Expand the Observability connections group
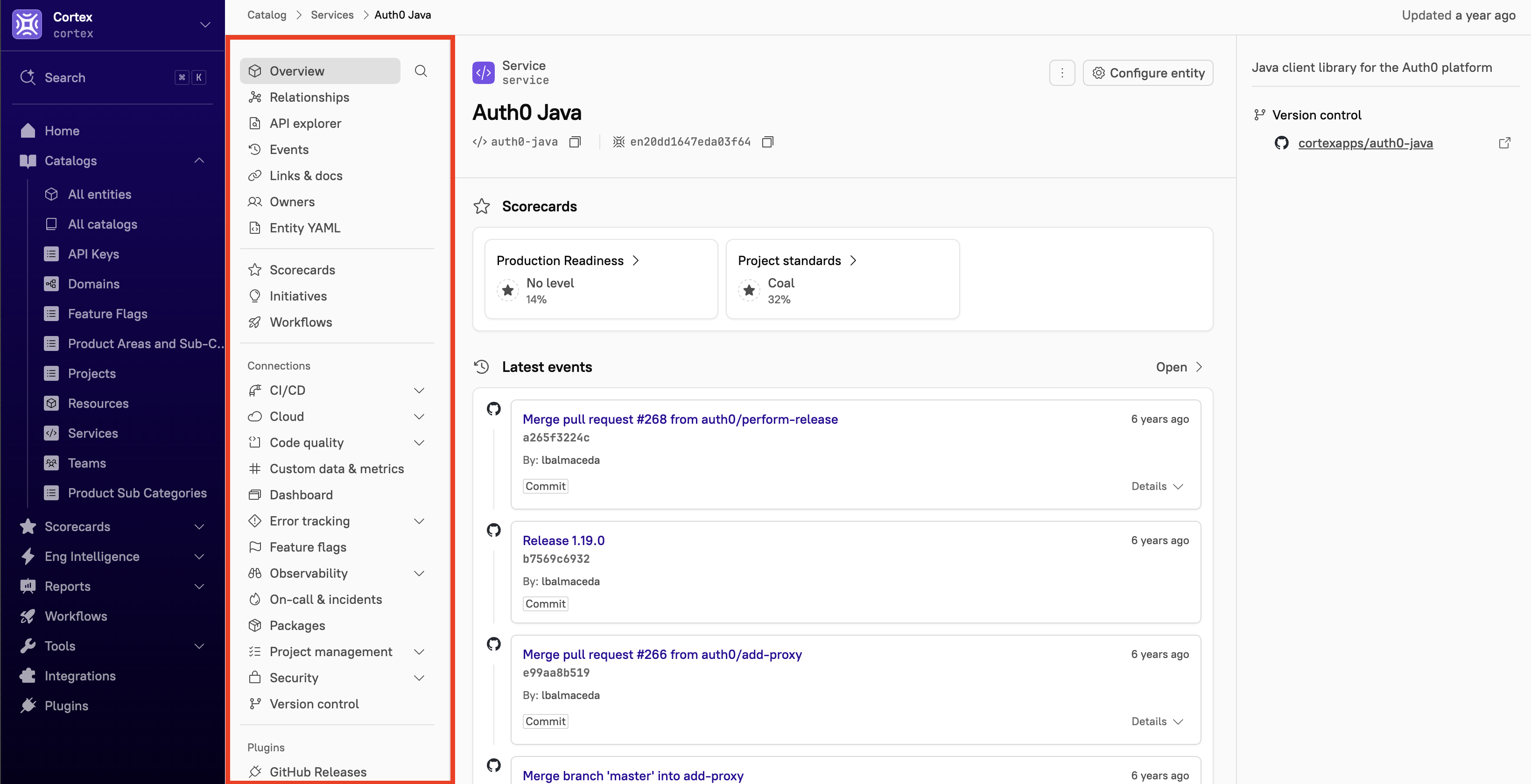This screenshot has width=1531, height=784. tap(418, 573)
